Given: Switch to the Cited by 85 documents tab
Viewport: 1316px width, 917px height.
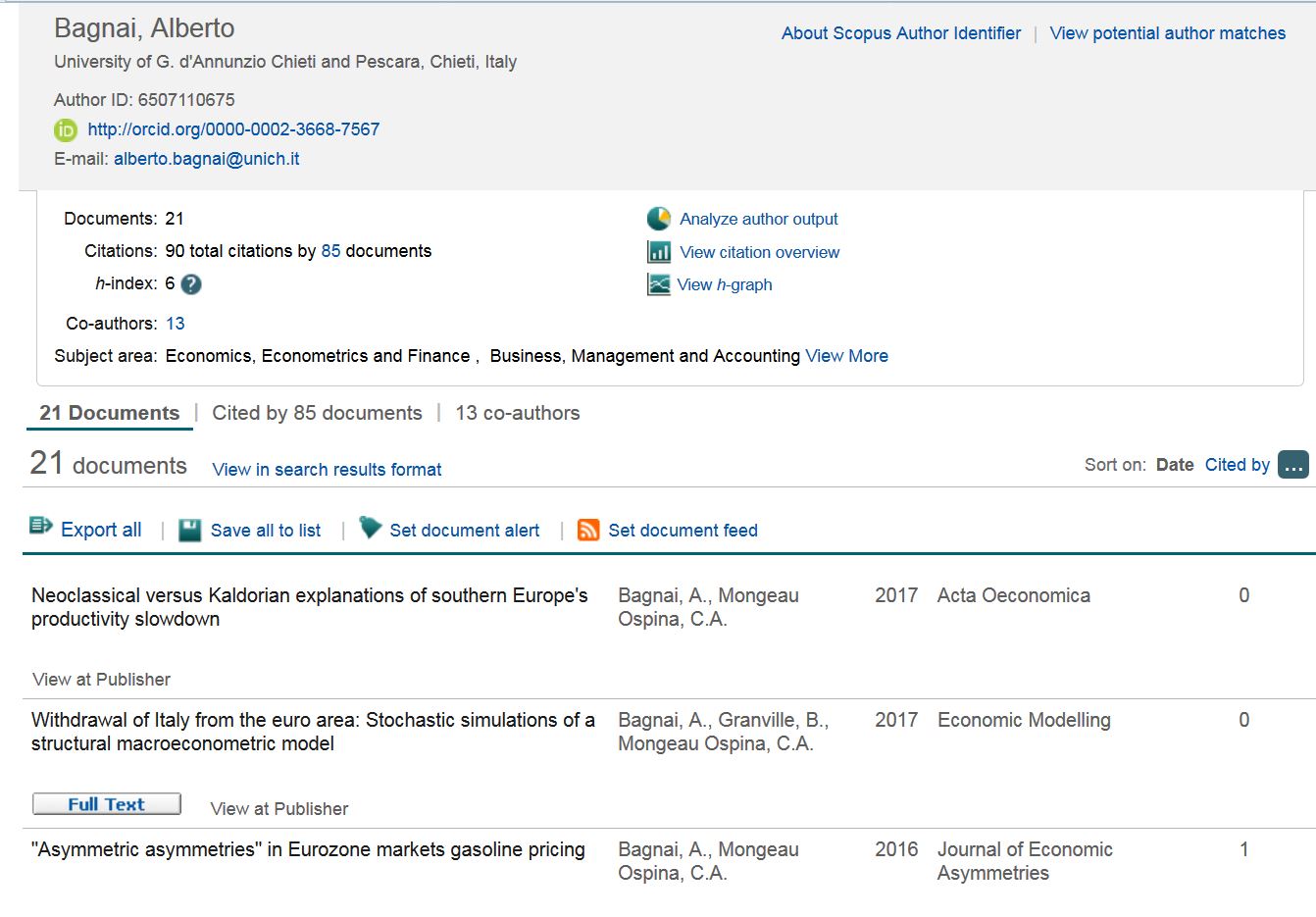Looking at the screenshot, I should pyautogui.click(x=317, y=413).
